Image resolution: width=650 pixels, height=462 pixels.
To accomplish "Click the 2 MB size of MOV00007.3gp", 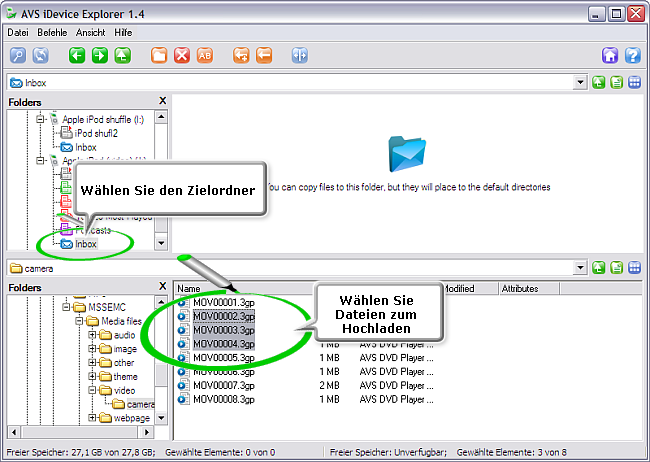I will coord(330,385).
